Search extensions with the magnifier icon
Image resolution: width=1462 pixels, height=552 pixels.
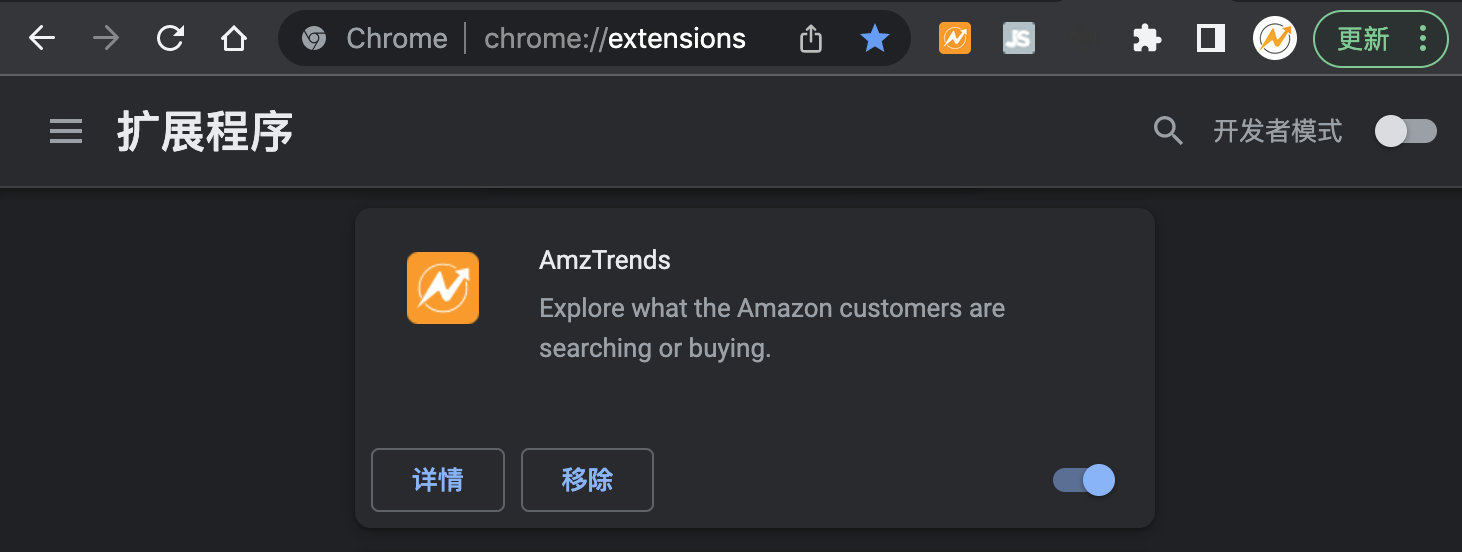pyautogui.click(x=1168, y=131)
